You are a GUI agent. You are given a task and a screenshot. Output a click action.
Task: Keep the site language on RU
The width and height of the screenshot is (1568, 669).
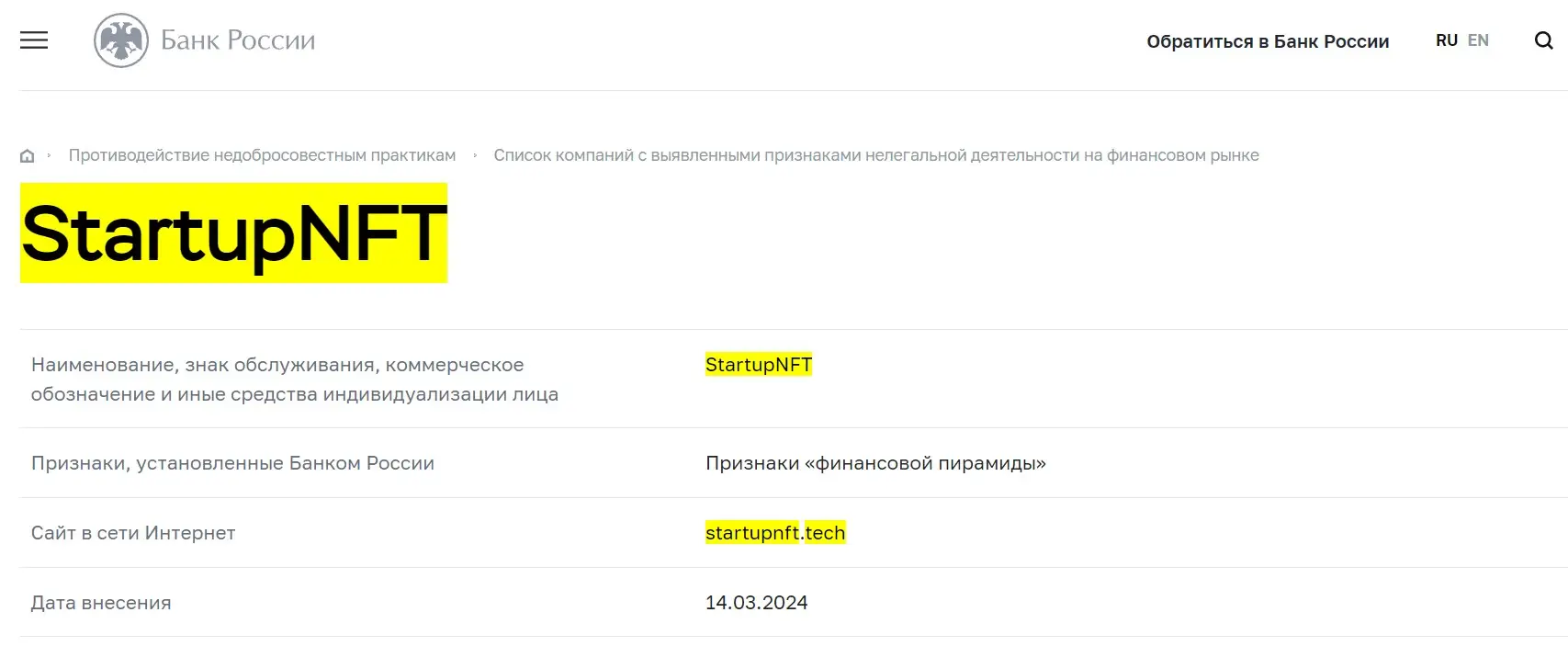[x=1447, y=40]
